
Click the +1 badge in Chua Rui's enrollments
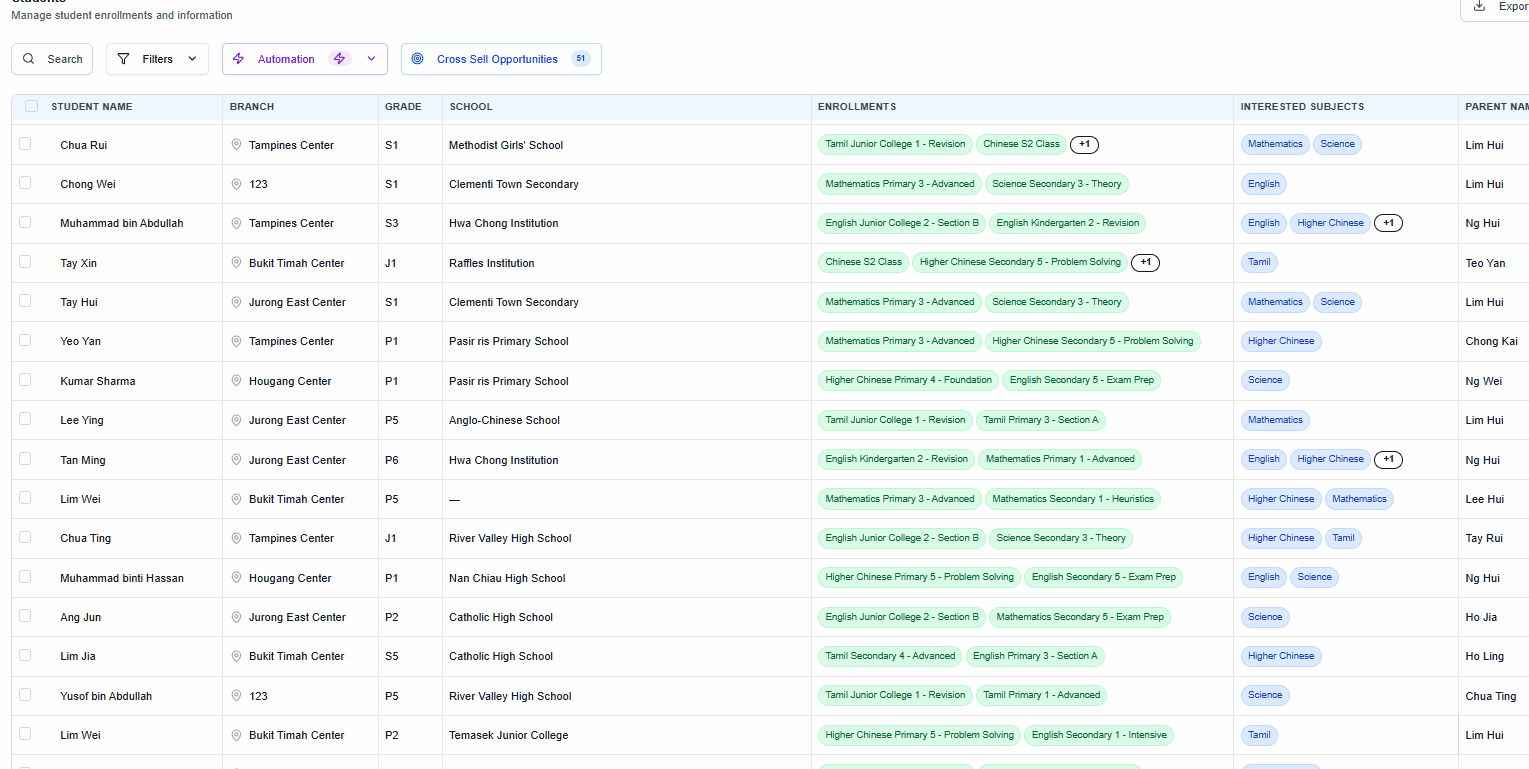(x=1084, y=144)
